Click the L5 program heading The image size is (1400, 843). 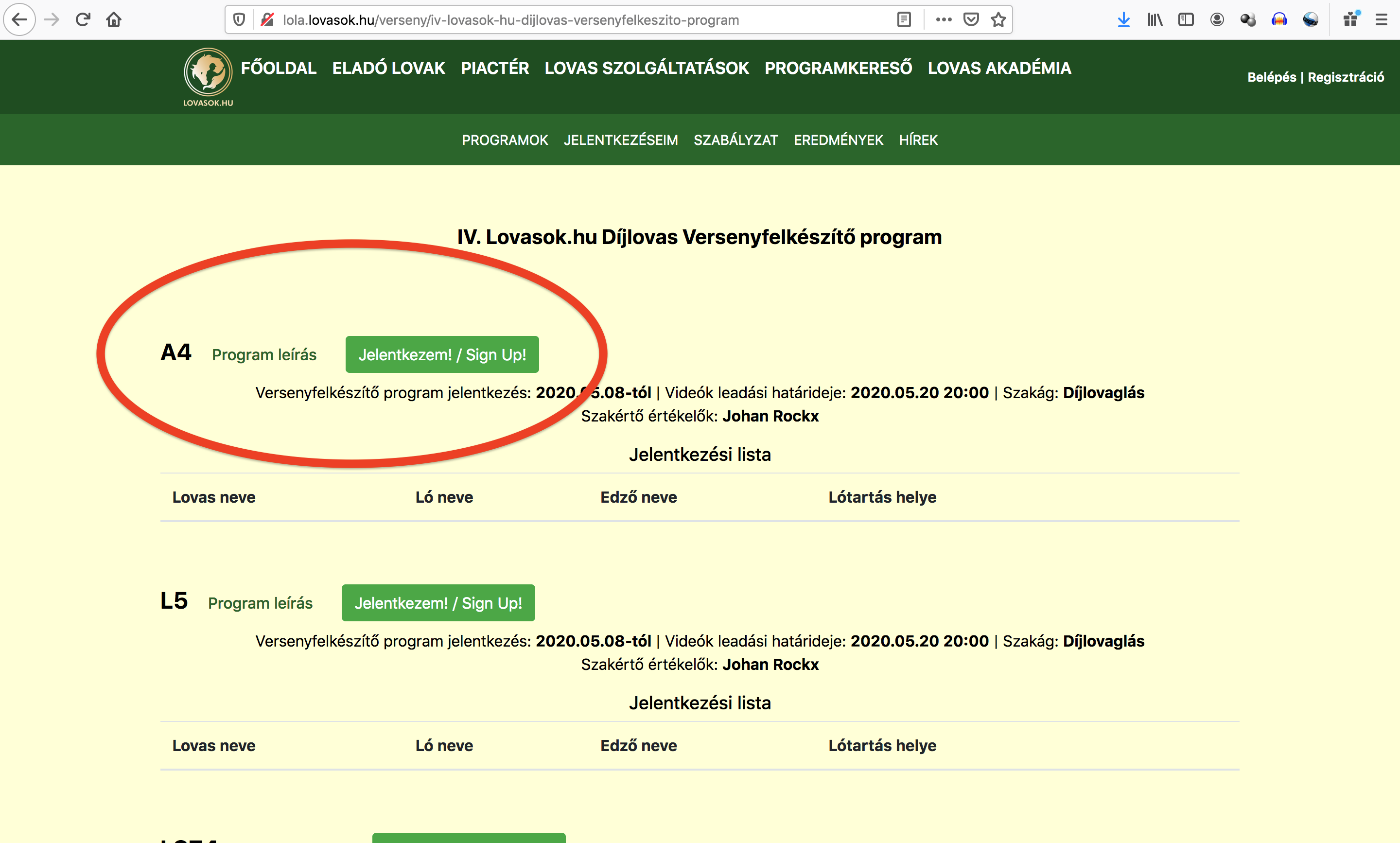174,600
